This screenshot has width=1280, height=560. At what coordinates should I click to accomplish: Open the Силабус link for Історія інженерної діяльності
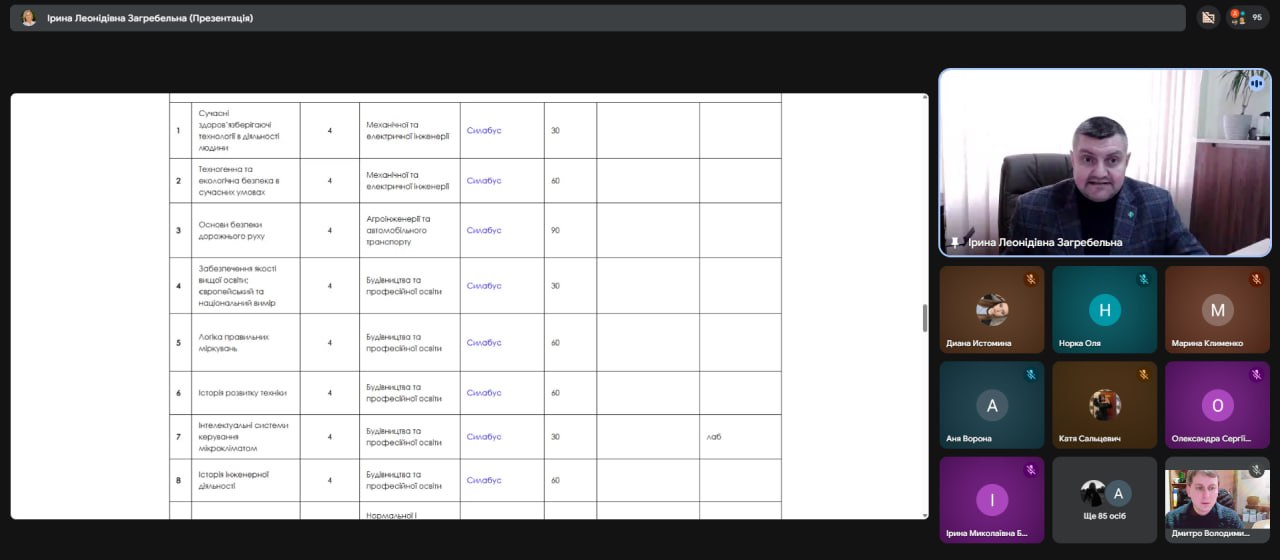click(484, 480)
